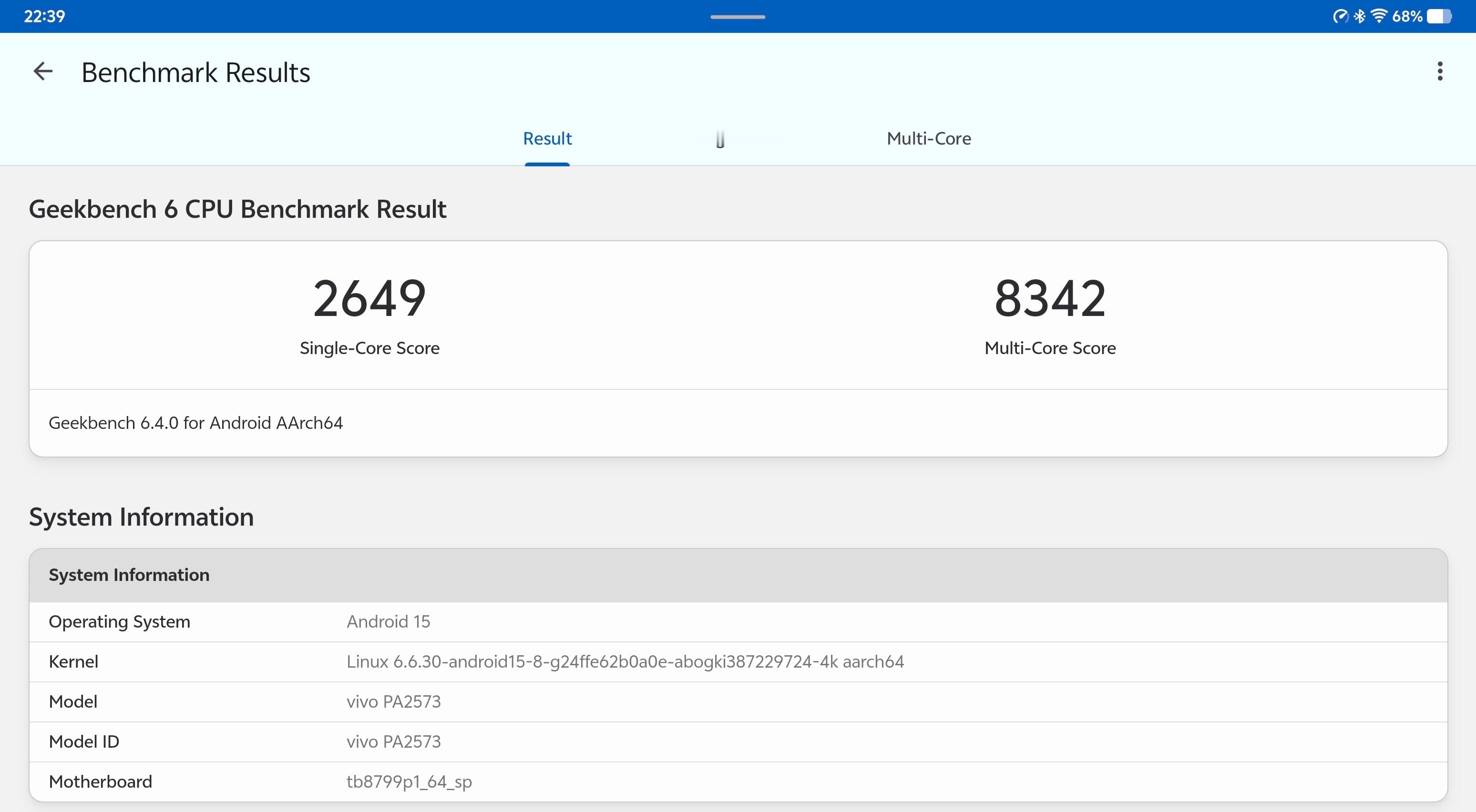Tap vivo PA2573 in the Model row
The height and width of the screenshot is (812, 1476).
coord(394,701)
